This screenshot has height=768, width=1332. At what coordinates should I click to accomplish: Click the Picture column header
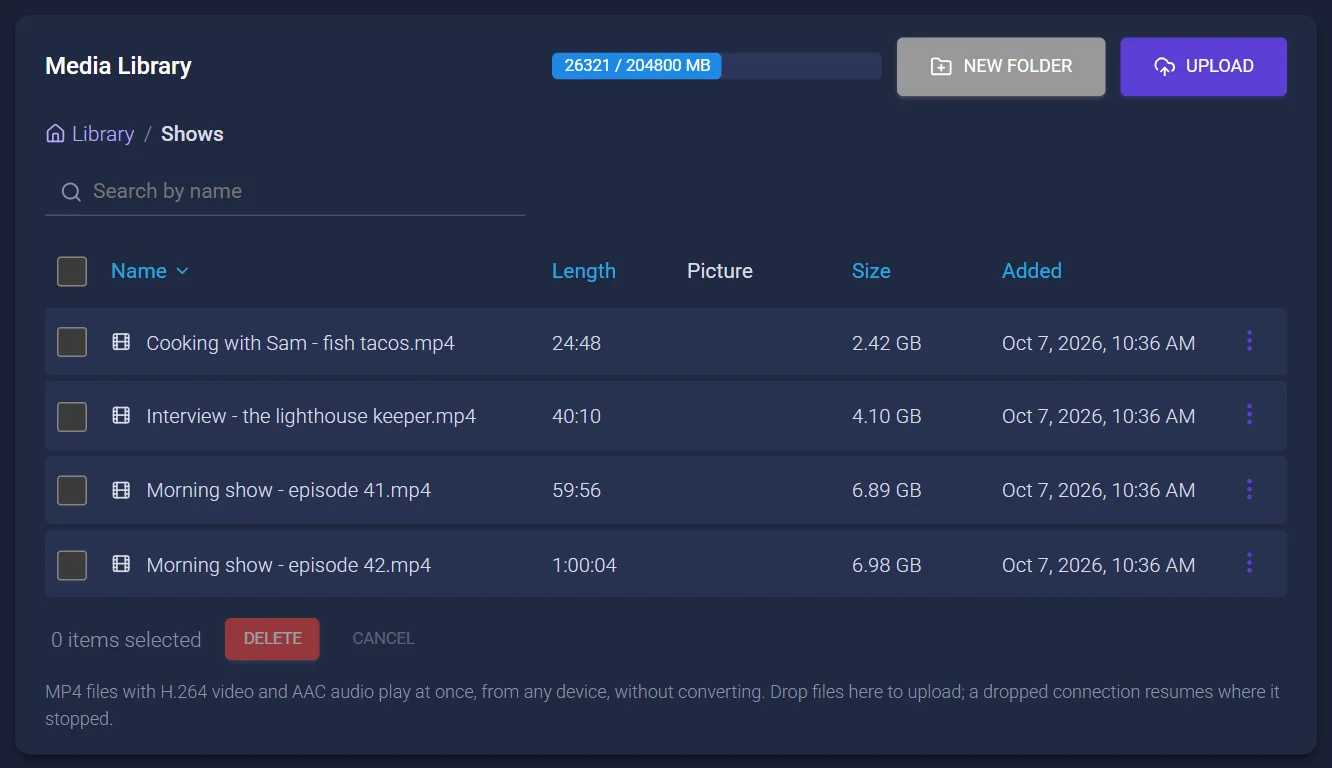pyautogui.click(x=720, y=271)
